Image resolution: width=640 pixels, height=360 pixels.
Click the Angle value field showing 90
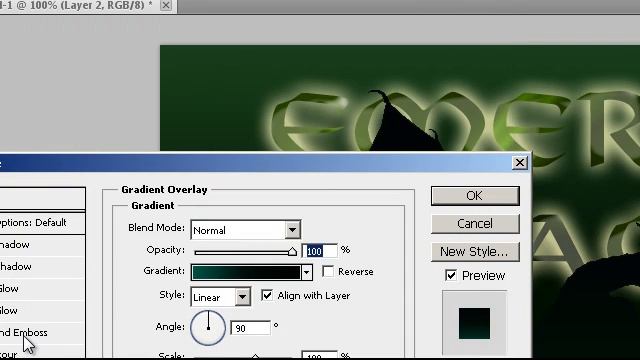tap(250, 328)
